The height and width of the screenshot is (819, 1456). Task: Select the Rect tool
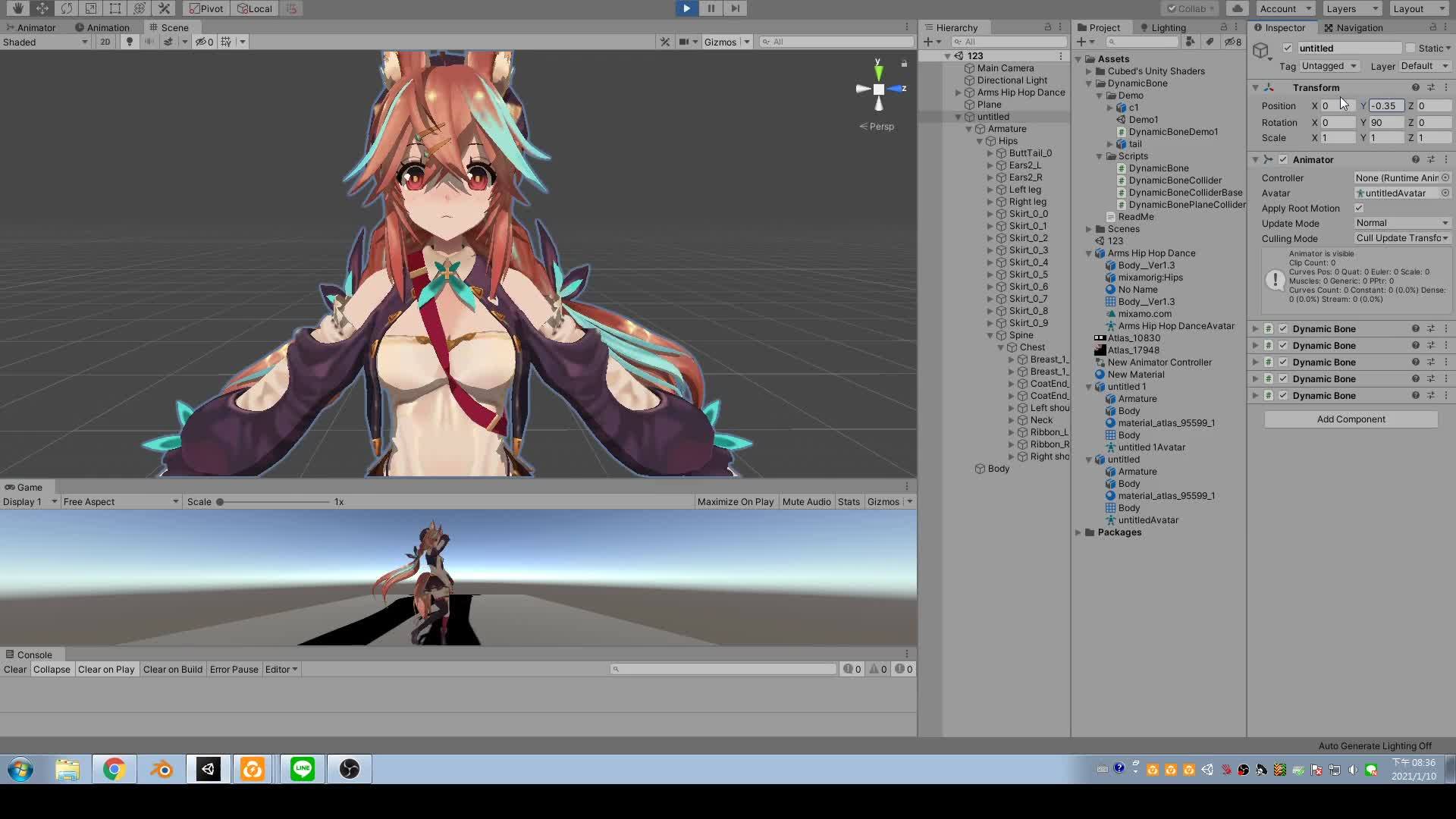point(115,8)
